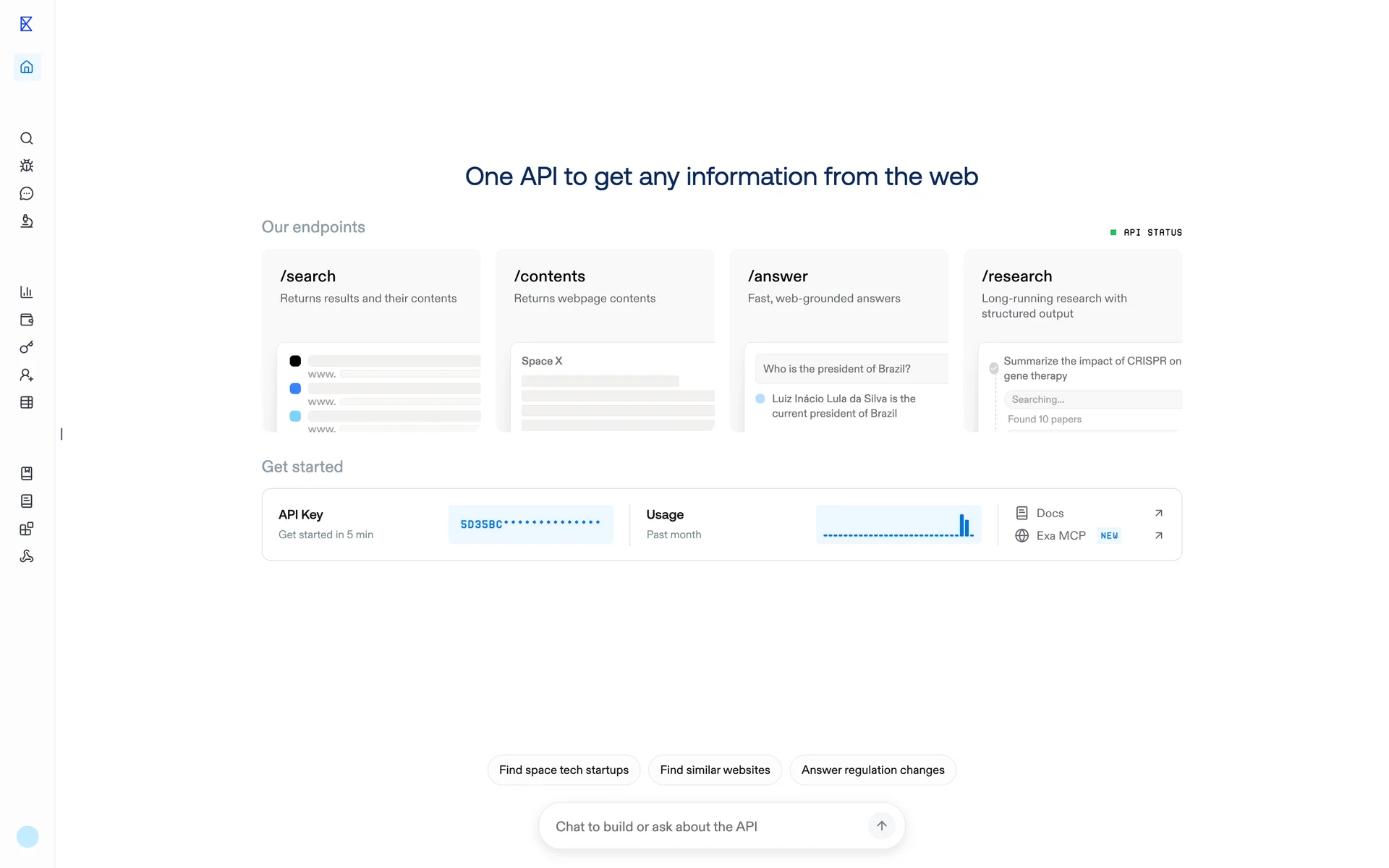The image size is (1389, 868).
Task: Expand the sidebar using the vertical handle
Action: 61,434
